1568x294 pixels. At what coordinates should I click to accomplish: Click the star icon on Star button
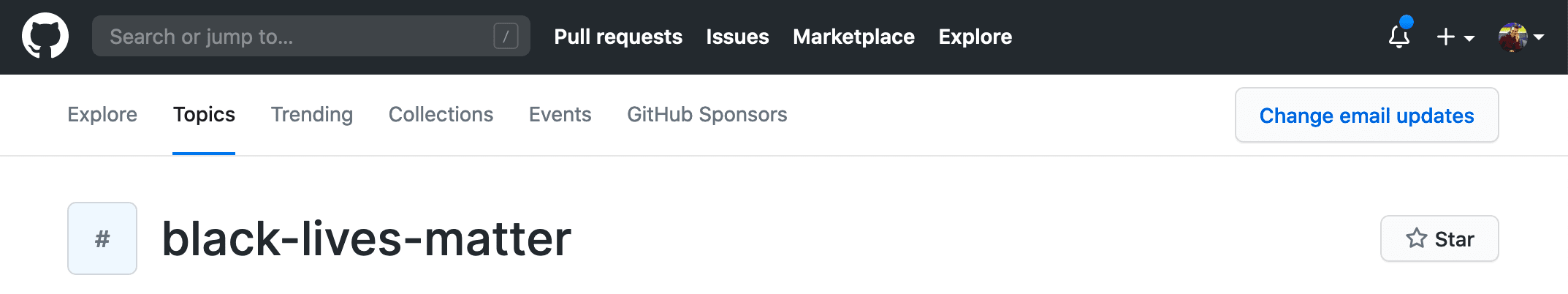[1417, 238]
